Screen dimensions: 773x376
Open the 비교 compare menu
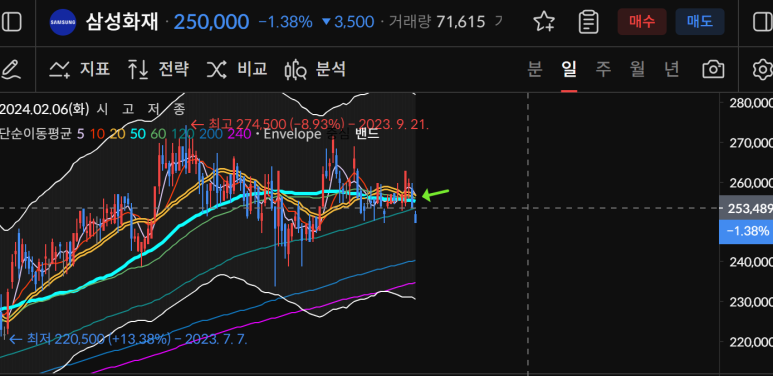click(x=237, y=69)
